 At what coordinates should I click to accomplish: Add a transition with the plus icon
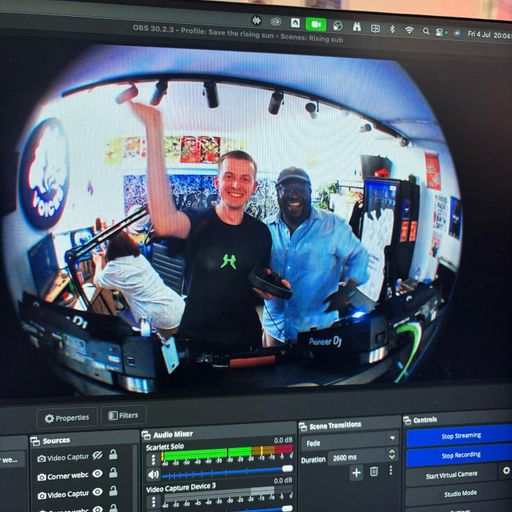pos(356,472)
